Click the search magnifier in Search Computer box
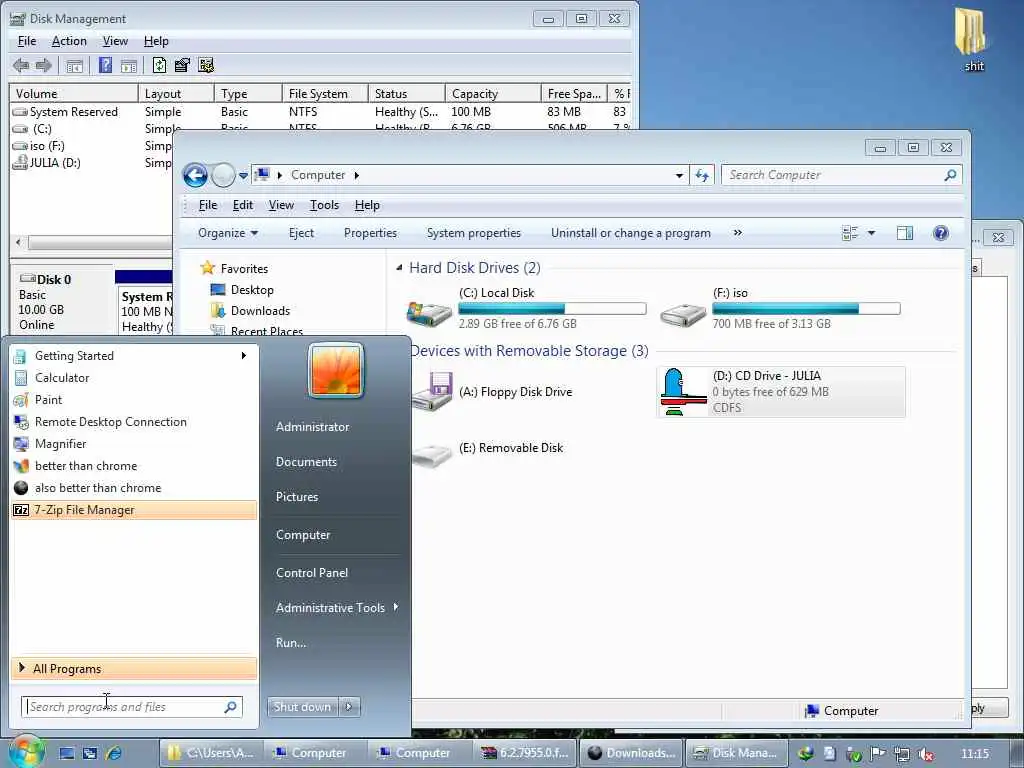Image resolution: width=1024 pixels, height=768 pixels. (x=950, y=175)
